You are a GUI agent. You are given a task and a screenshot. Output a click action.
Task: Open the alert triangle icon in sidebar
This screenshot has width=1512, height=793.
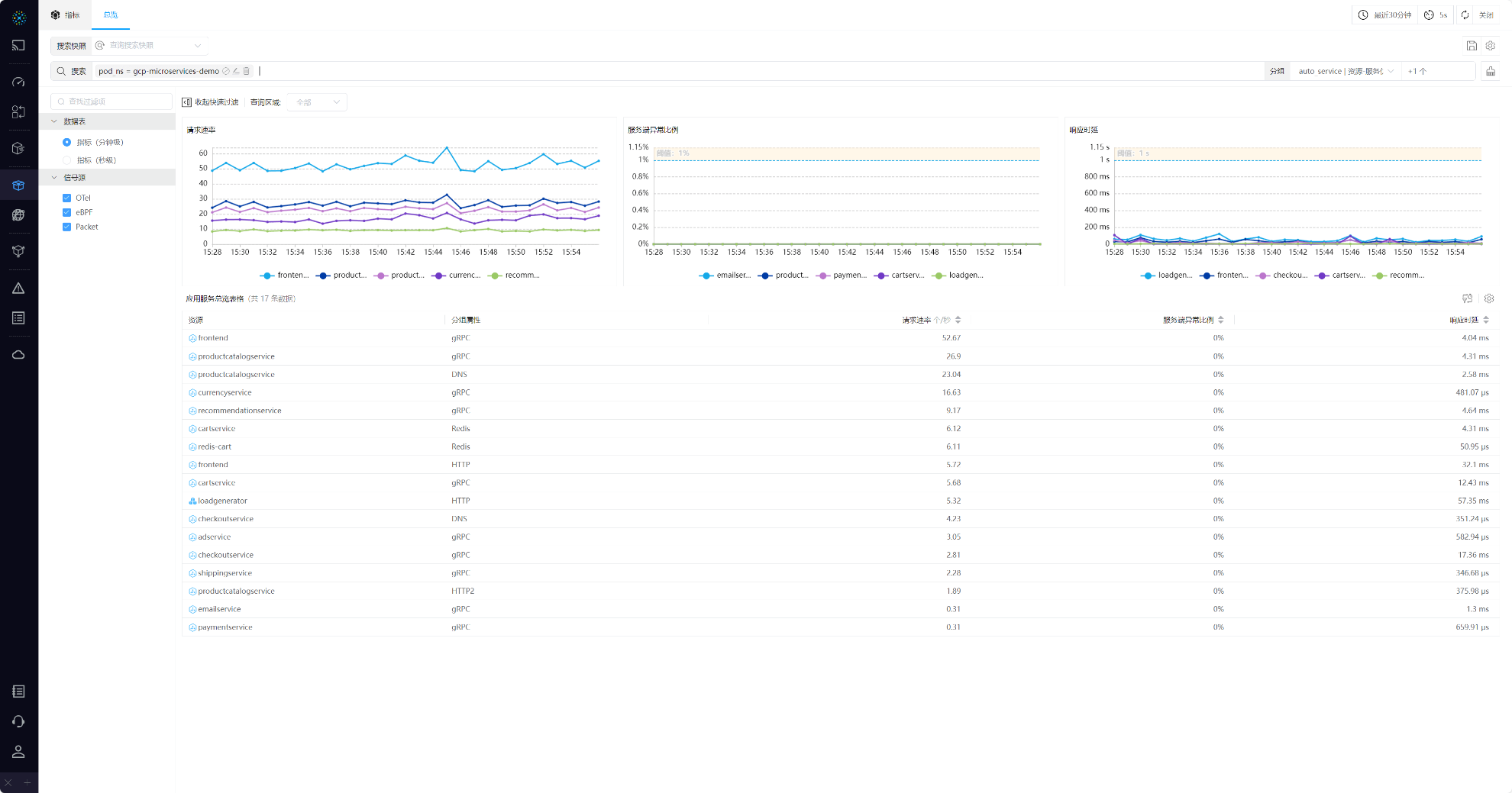click(18, 289)
